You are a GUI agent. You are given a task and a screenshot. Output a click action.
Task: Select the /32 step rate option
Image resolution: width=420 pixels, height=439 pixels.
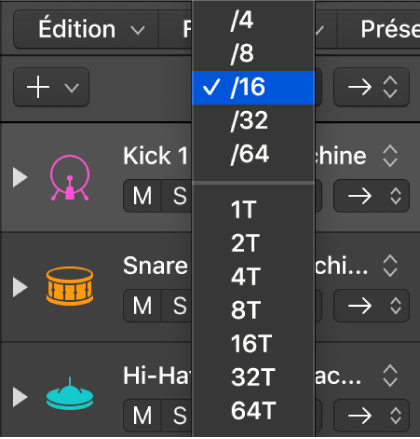pyautogui.click(x=253, y=121)
